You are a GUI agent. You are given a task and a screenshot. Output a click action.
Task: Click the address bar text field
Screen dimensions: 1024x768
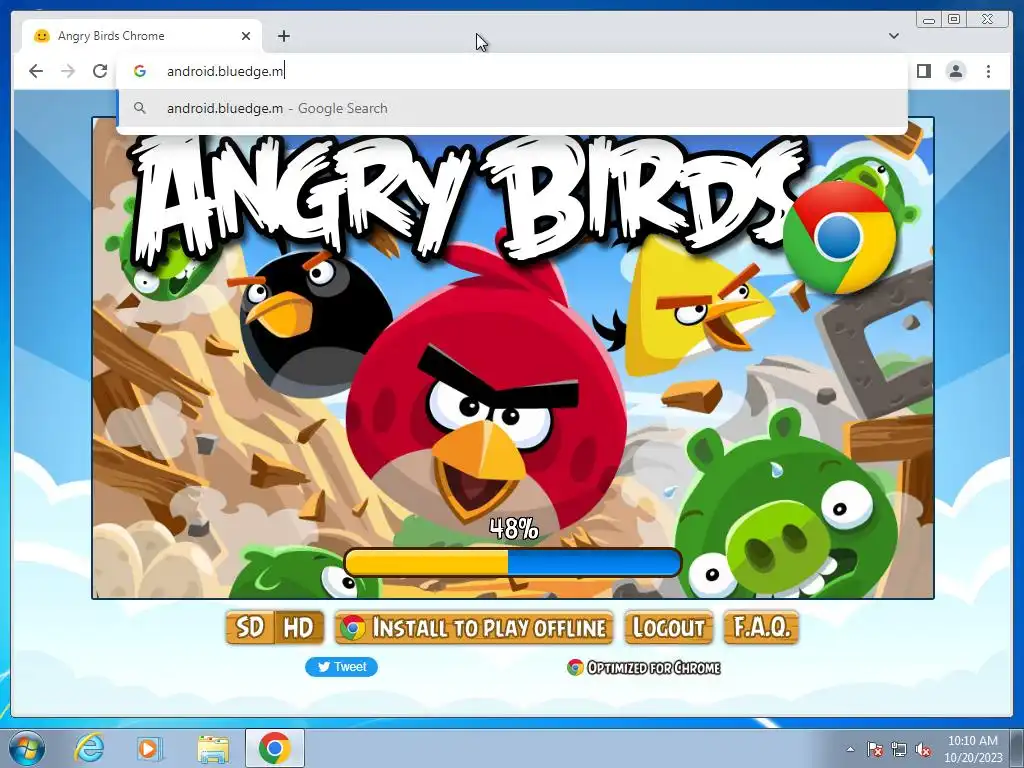point(512,71)
